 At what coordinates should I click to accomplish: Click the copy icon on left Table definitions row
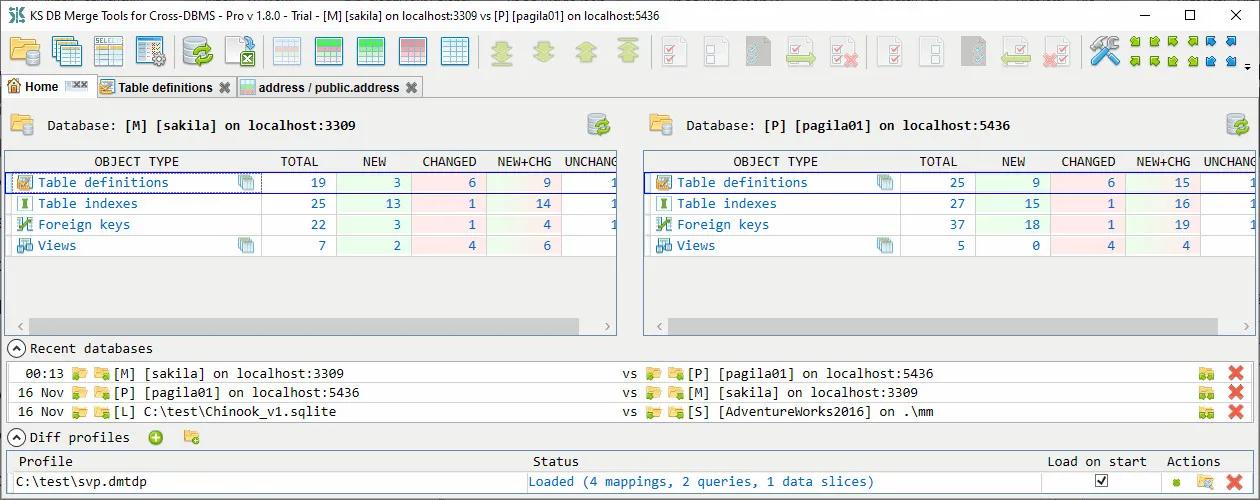click(x=246, y=182)
